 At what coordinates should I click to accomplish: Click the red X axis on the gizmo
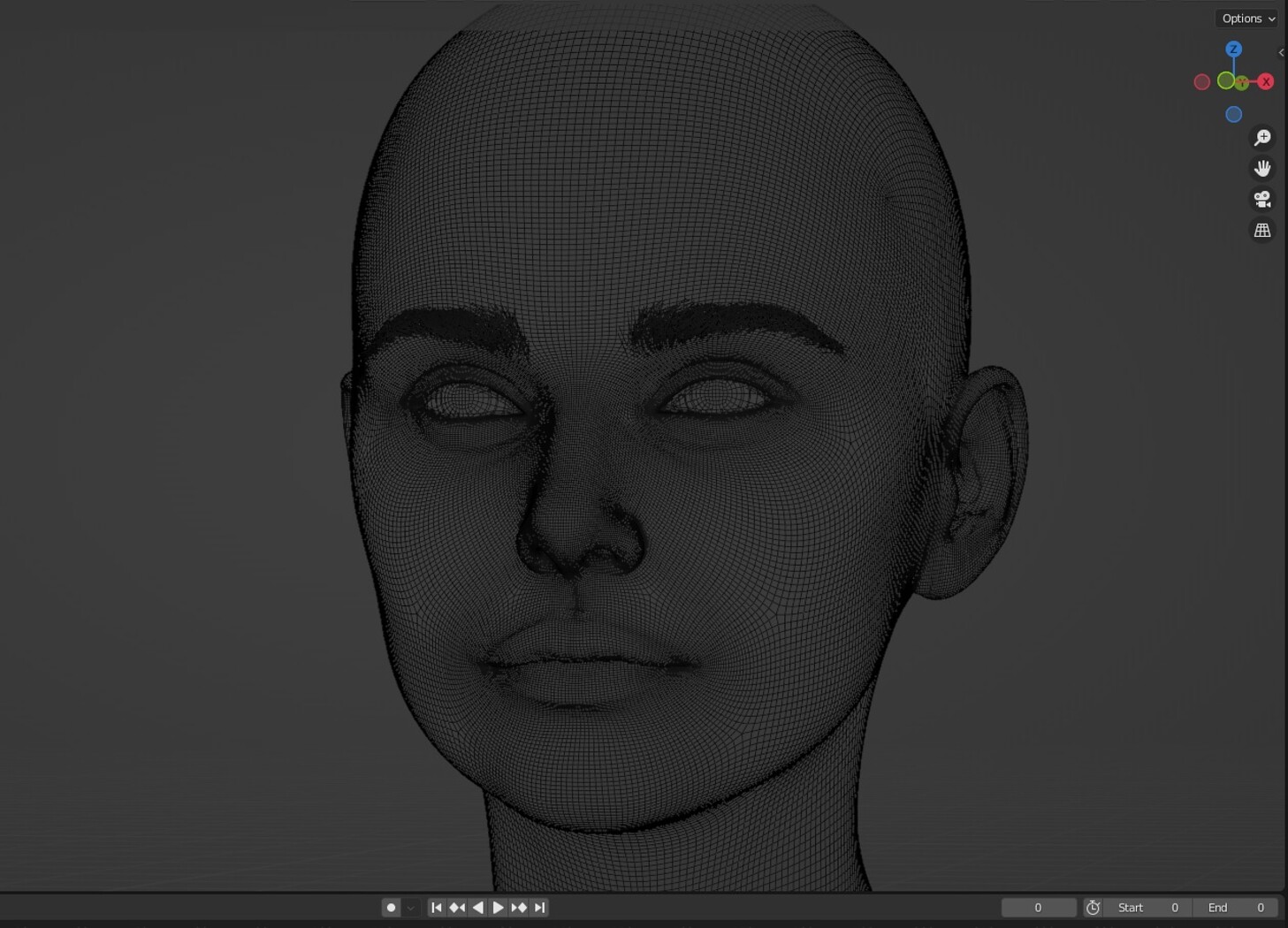point(1266,81)
